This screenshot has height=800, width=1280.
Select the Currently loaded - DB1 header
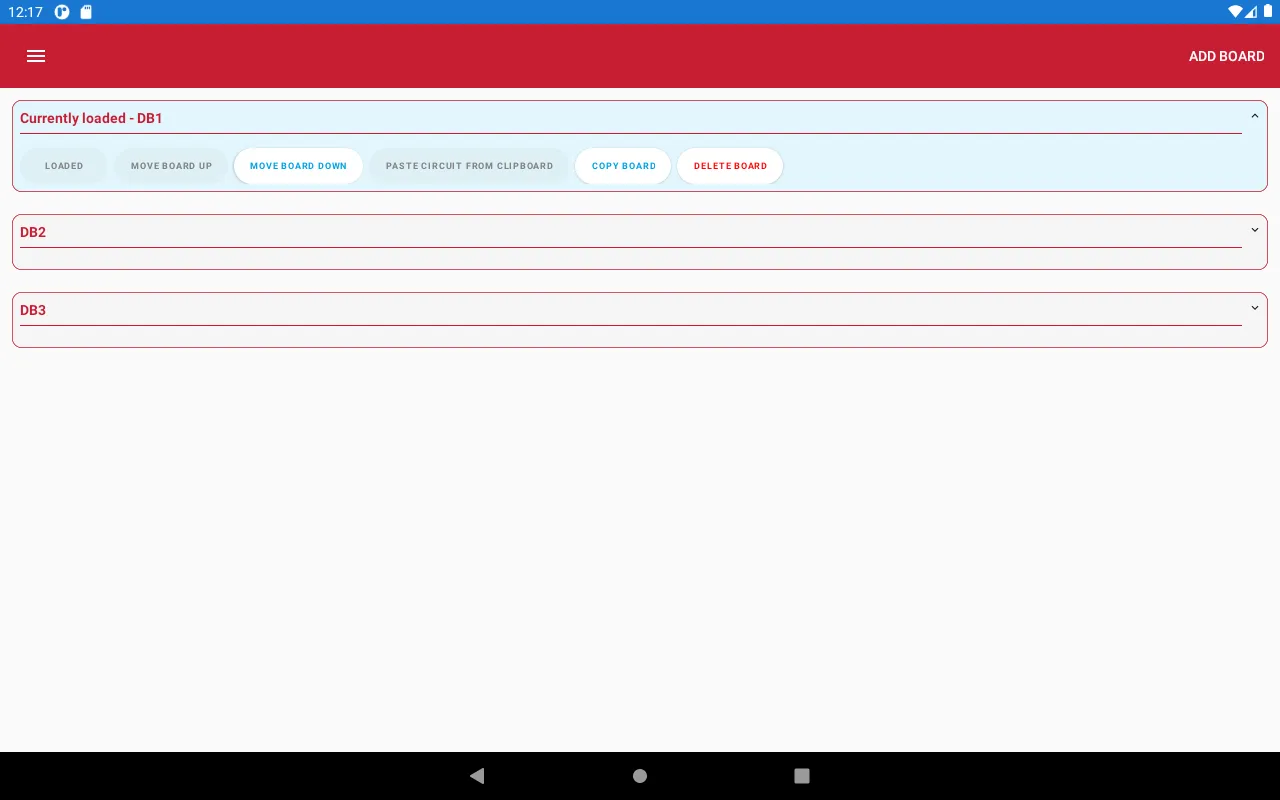coord(91,118)
